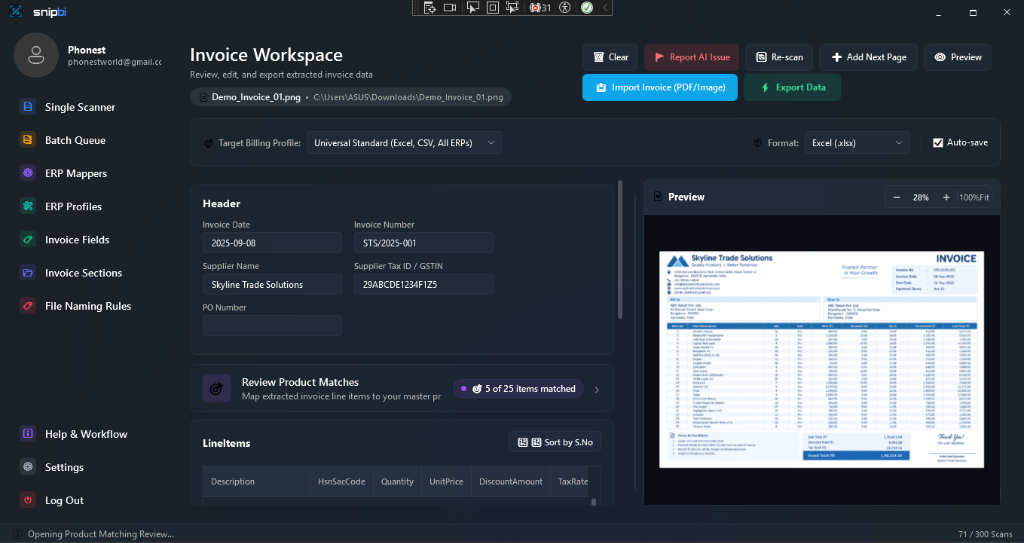This screenshot has width=1024, height=543.
Task: Click the status bar icon beside Opening Product Matching
Action: (18, 534)
